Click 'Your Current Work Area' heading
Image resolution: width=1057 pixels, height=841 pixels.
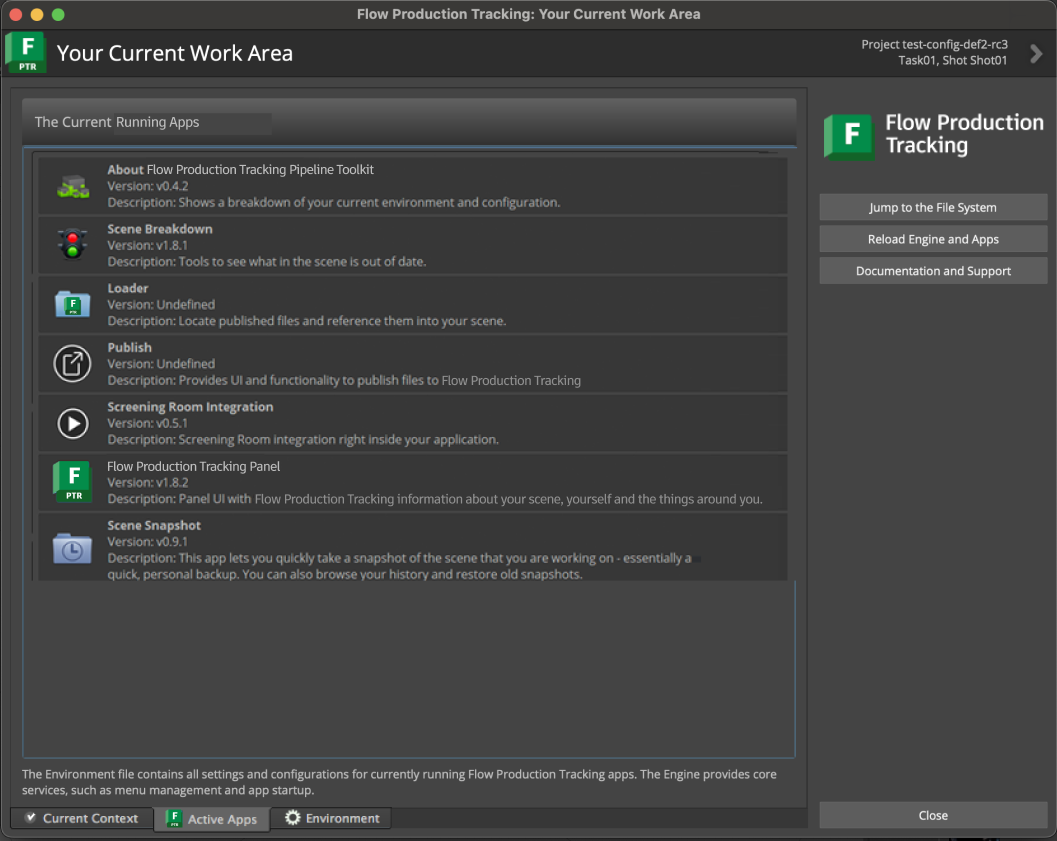click(x=175, y=53)
